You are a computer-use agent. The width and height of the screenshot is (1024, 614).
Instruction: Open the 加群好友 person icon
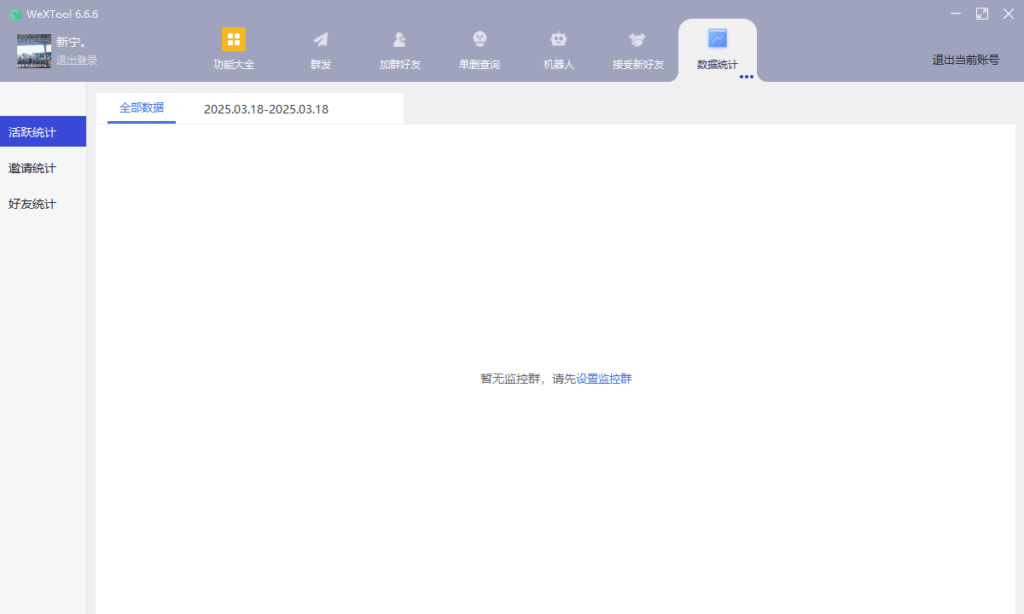[x=400, y=40]
